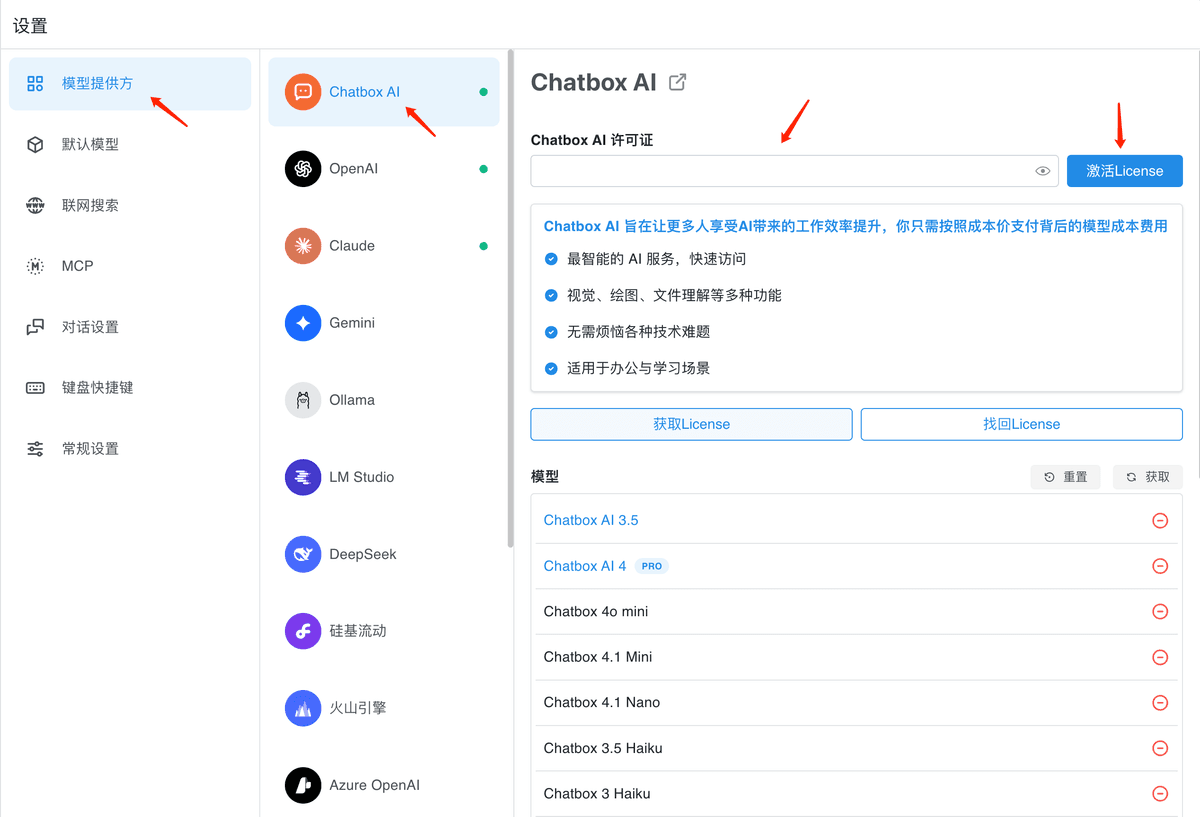Select the Gemini provider
Viewport: 1200px width, 817px height.
[x=348, y=323]
